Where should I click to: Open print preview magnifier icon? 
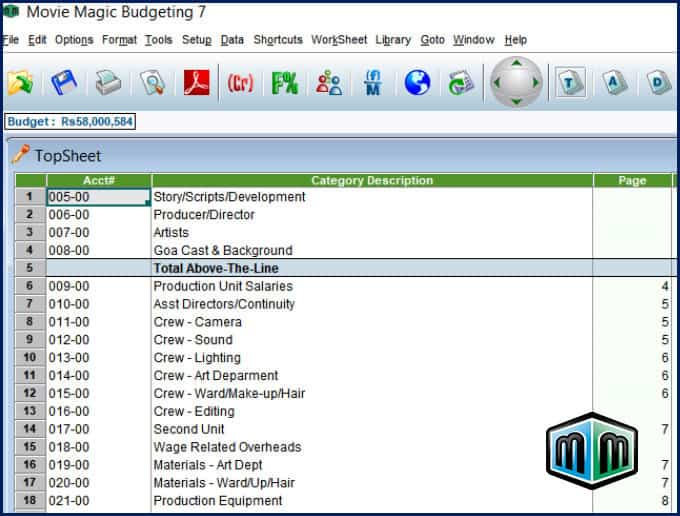[x=152, y=82]
